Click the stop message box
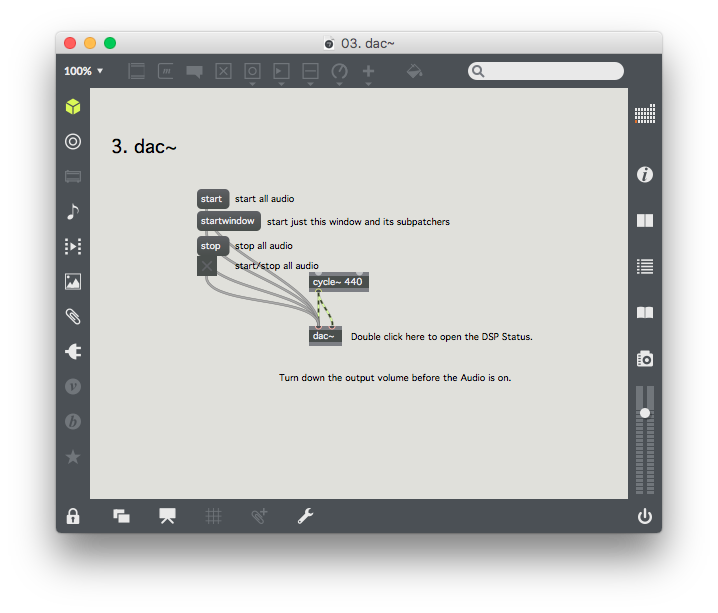This screenshot has width=718, height=613. point(212,246)
